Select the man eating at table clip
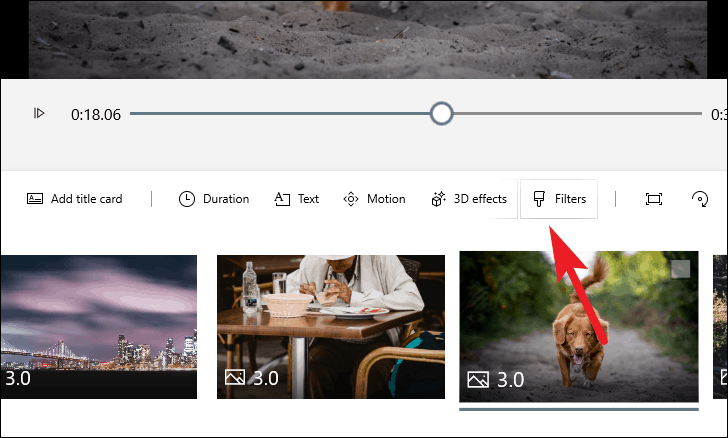The height and width of the screenshot is (438, 728). pyautogui.click(x=331, y=327)
